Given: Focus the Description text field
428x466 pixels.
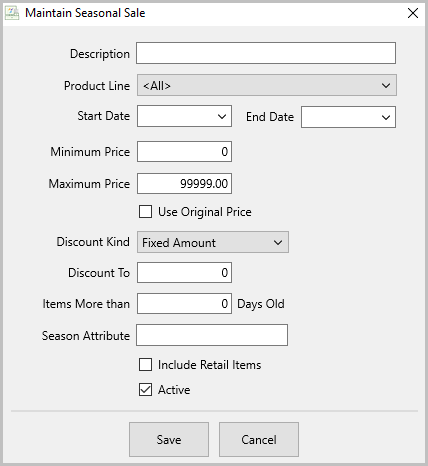Looking at the screenshot, I should (x=266, y=53).
